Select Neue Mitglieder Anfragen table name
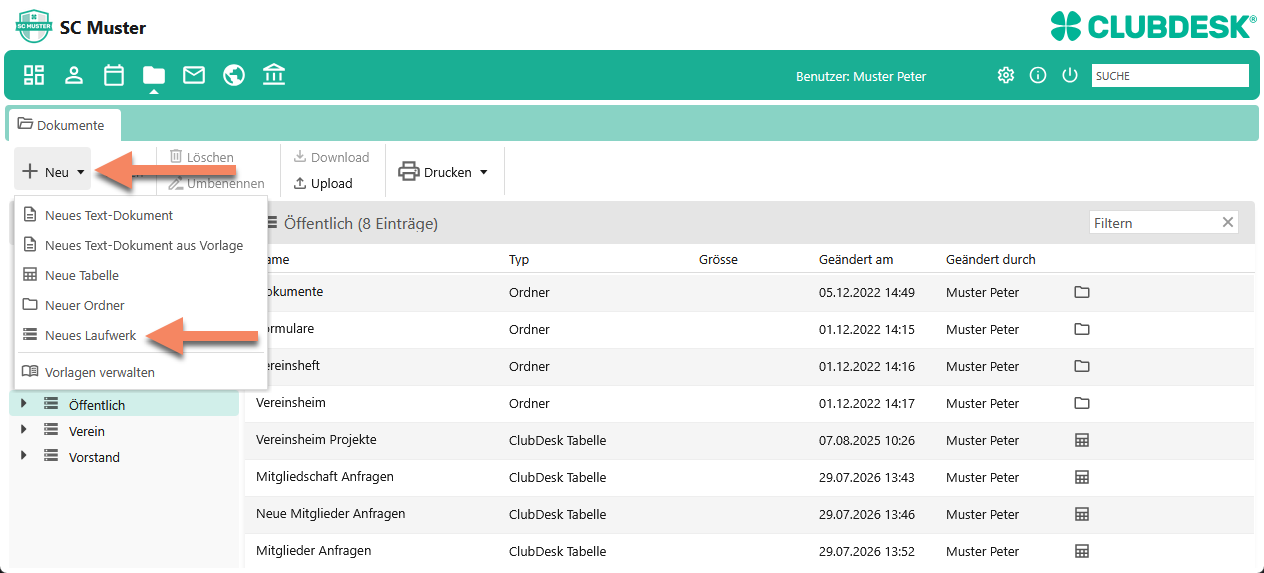The image size is (1264, 573). pos(331,513)
